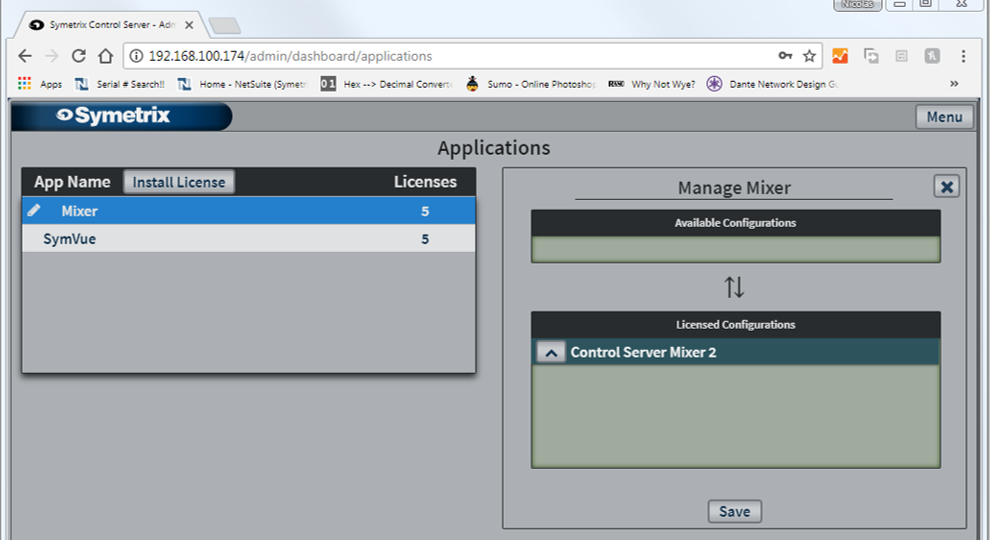Click the third extension icon in toolbar
This screenshot has width=990, height=540.
pos(902,56)
